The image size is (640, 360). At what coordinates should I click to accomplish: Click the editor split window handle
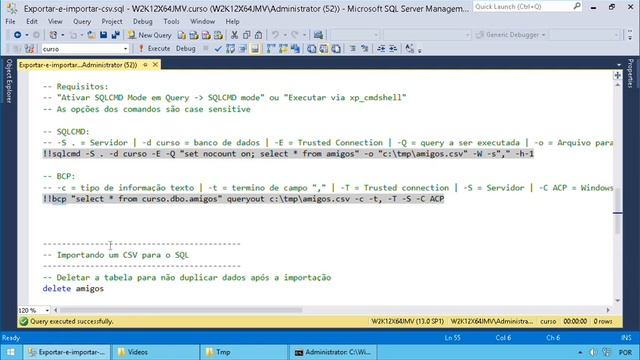click(618, 76)
